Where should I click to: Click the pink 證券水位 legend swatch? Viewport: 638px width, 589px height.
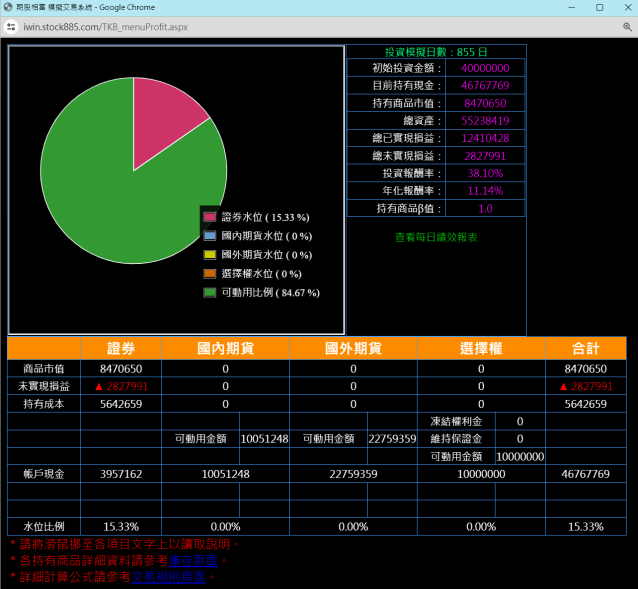210,217
